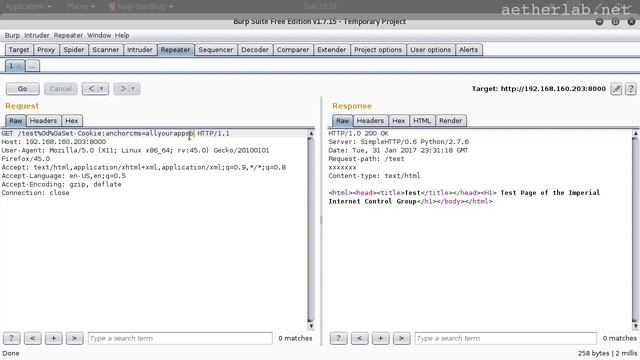Select Repeater request tab 1
Image resolution: width=640 pixels, height=360 pixels.
tap(15, 66)
